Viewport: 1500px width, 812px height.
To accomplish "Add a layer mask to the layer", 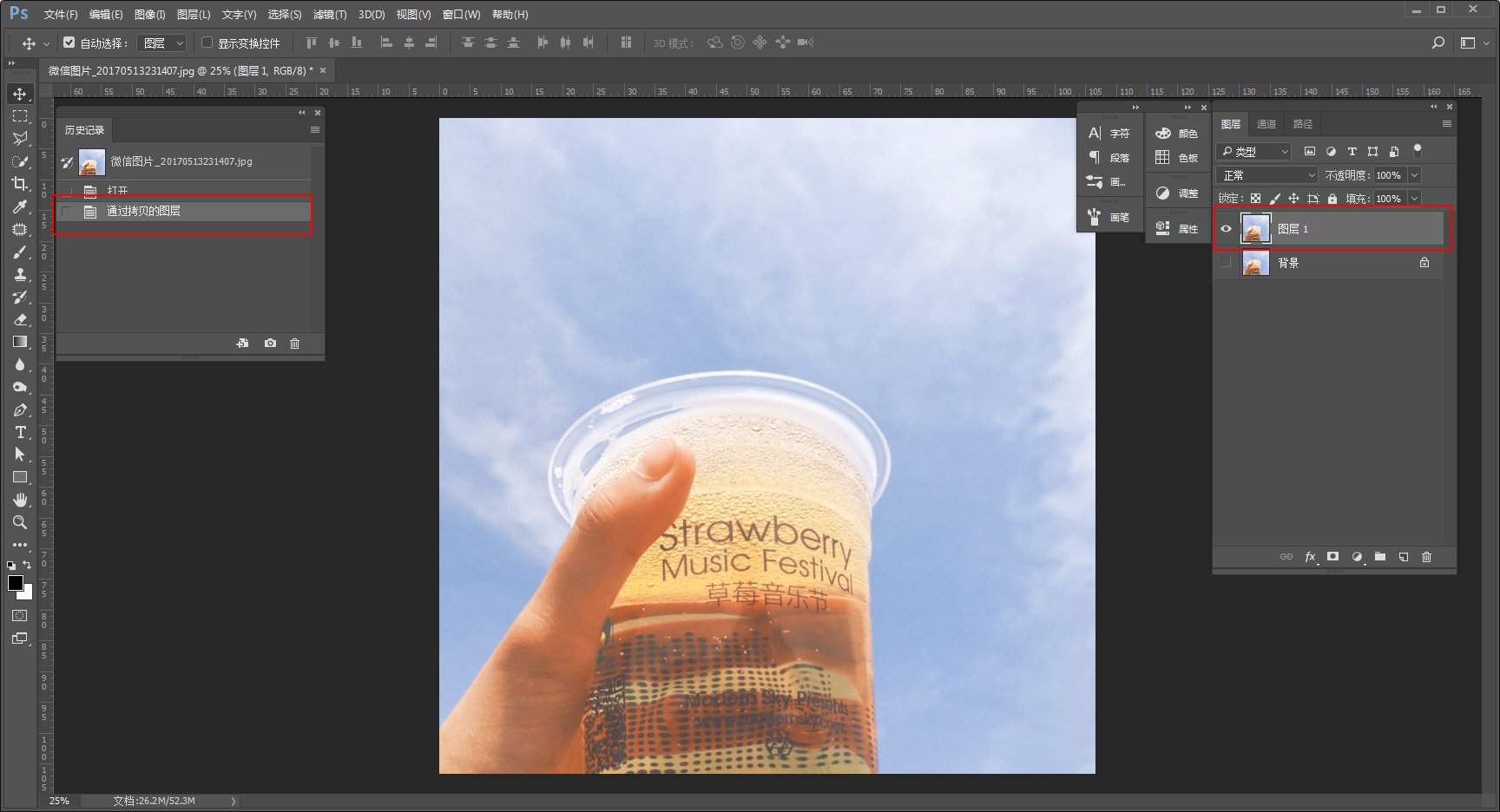I will pyautogui.click(x=1333, y=557).
